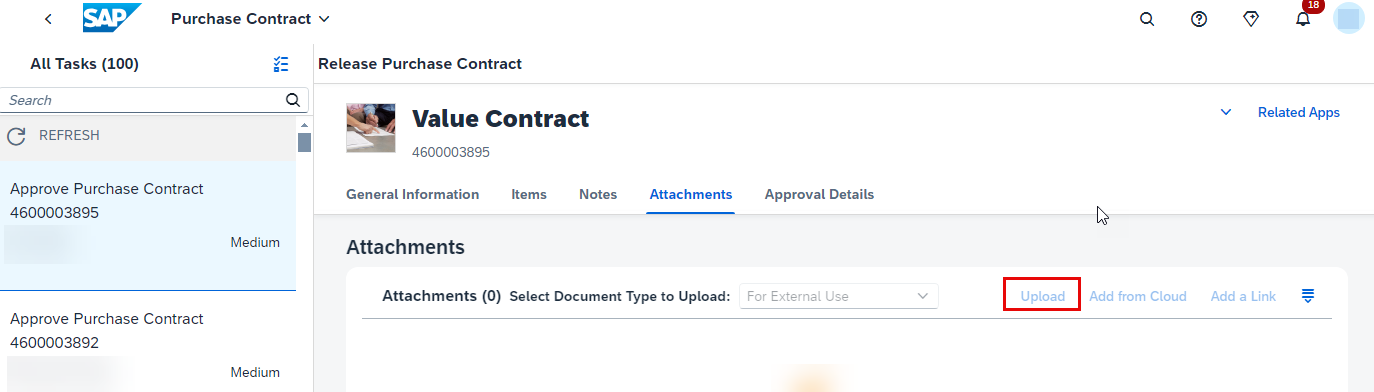Click the diamond icon in header
Screen dimensions: 1374x392
click(1251, 19)
